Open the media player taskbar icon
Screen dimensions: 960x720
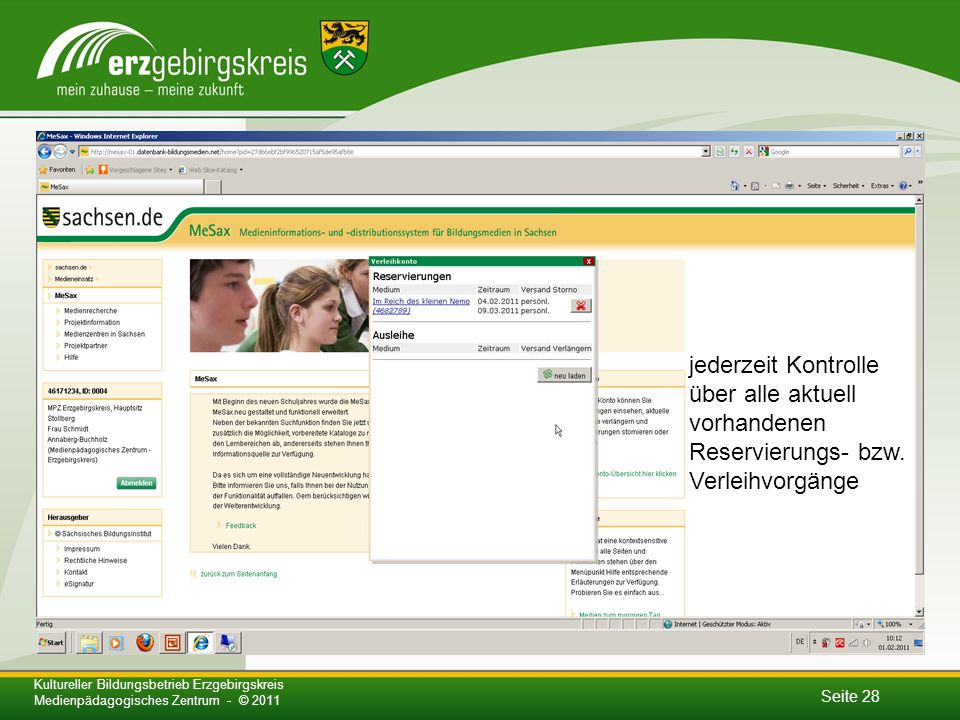pyautogui.click(x=116, y=643)
